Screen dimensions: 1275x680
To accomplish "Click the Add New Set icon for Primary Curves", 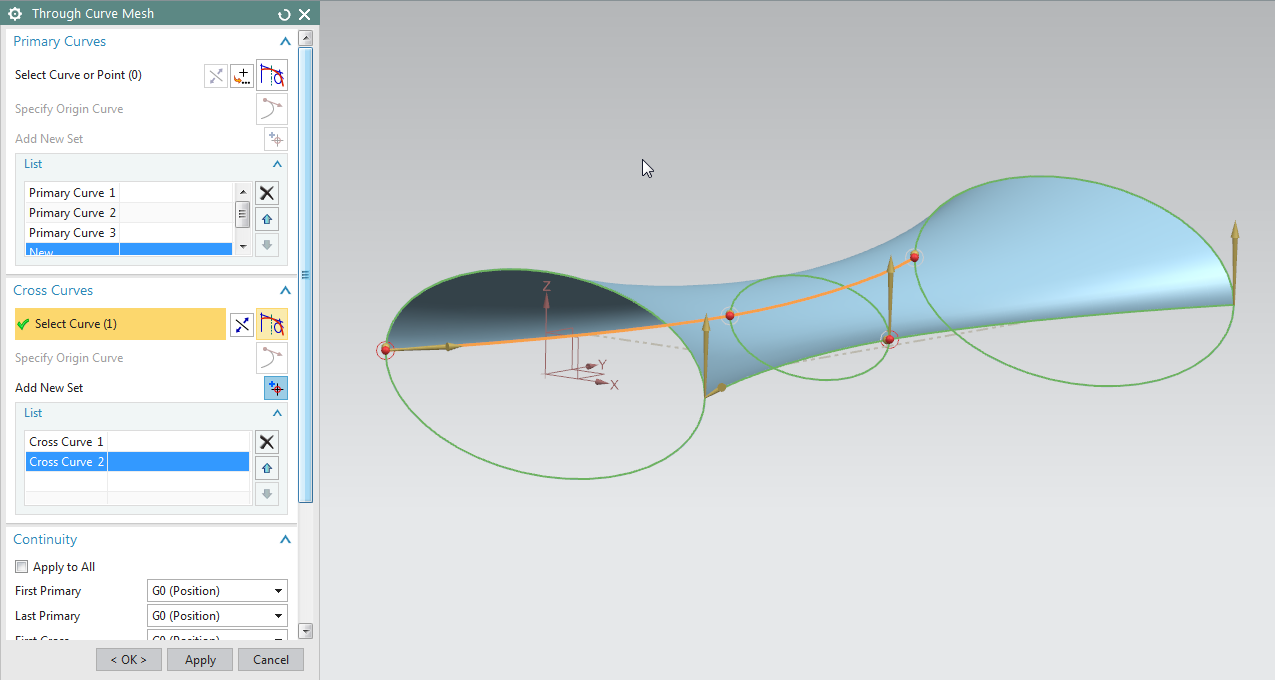I will [275, 138].
